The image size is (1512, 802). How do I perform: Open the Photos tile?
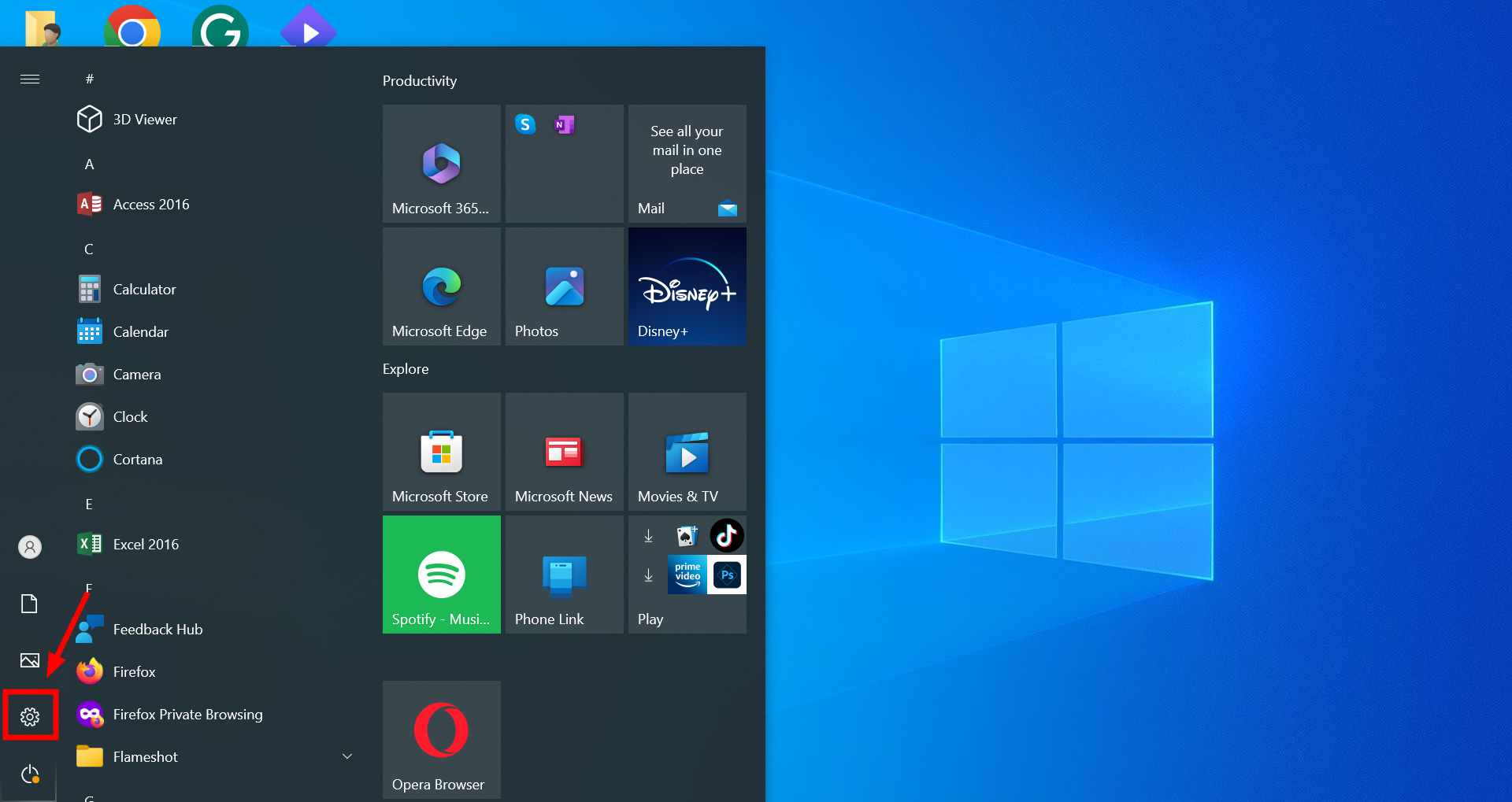point(563,286)
